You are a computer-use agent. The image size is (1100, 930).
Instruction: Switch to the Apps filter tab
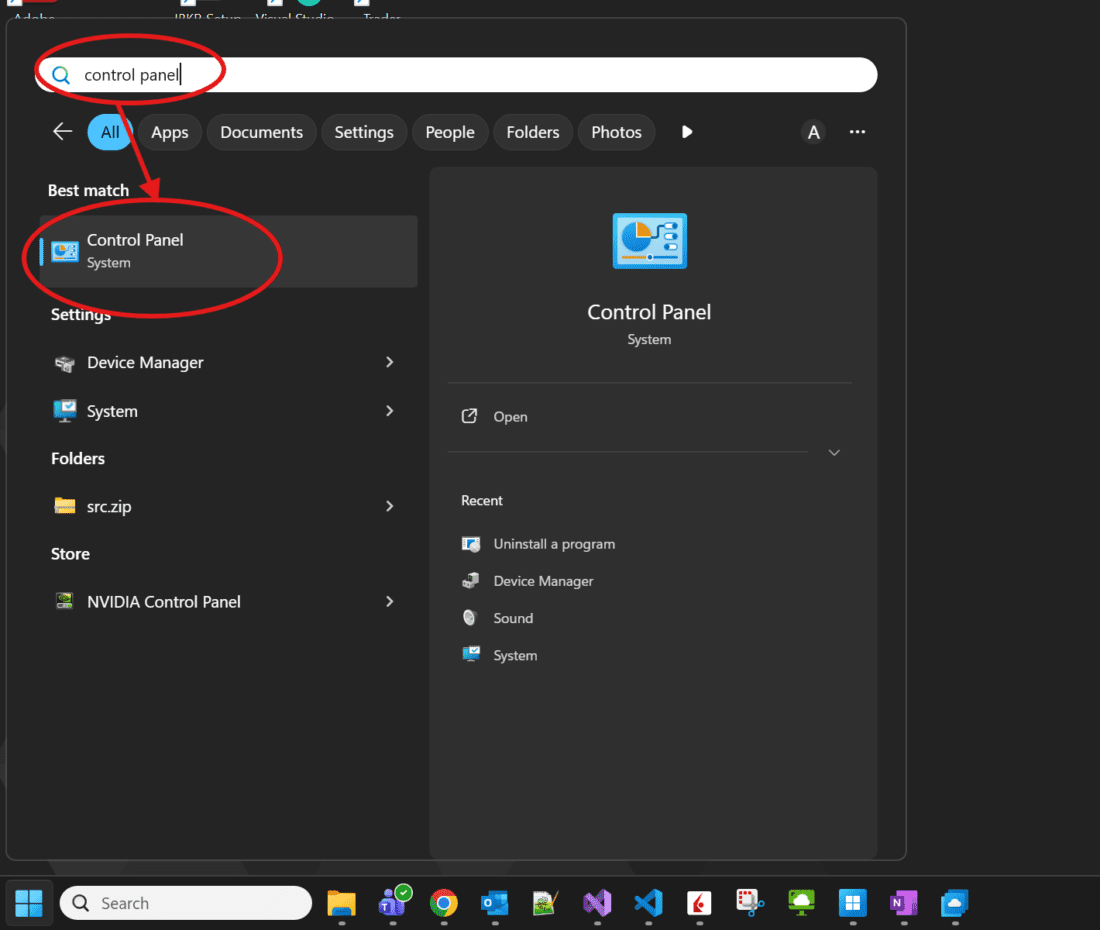click(170, 132)
